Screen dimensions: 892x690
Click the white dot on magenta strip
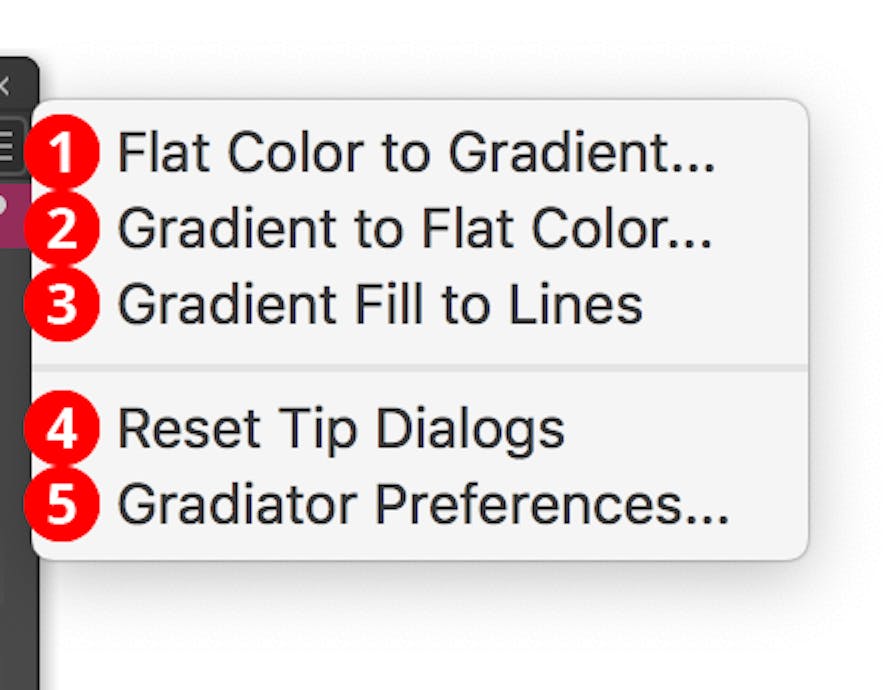coord(3,203)
